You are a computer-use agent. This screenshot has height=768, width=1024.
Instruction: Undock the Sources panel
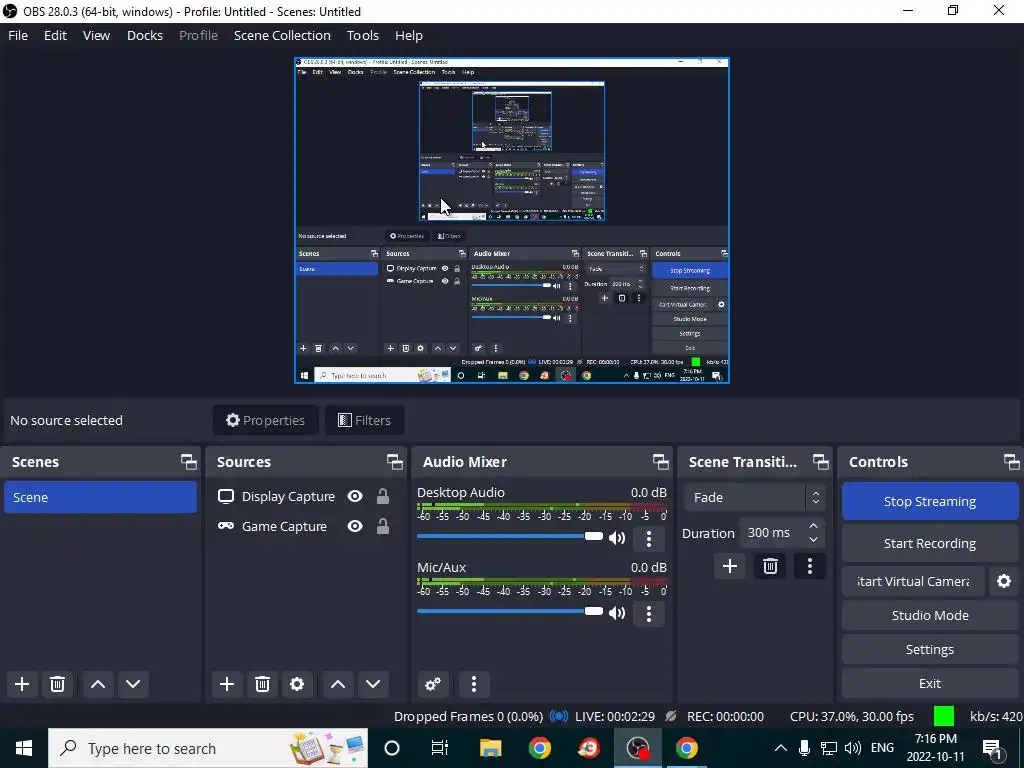[x=394, y=462]
